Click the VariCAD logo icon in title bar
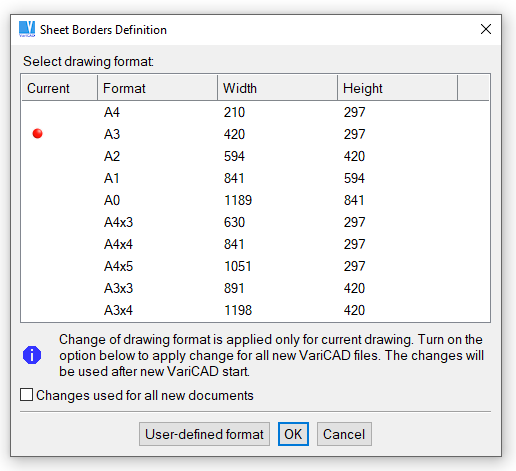 [27, 29]
